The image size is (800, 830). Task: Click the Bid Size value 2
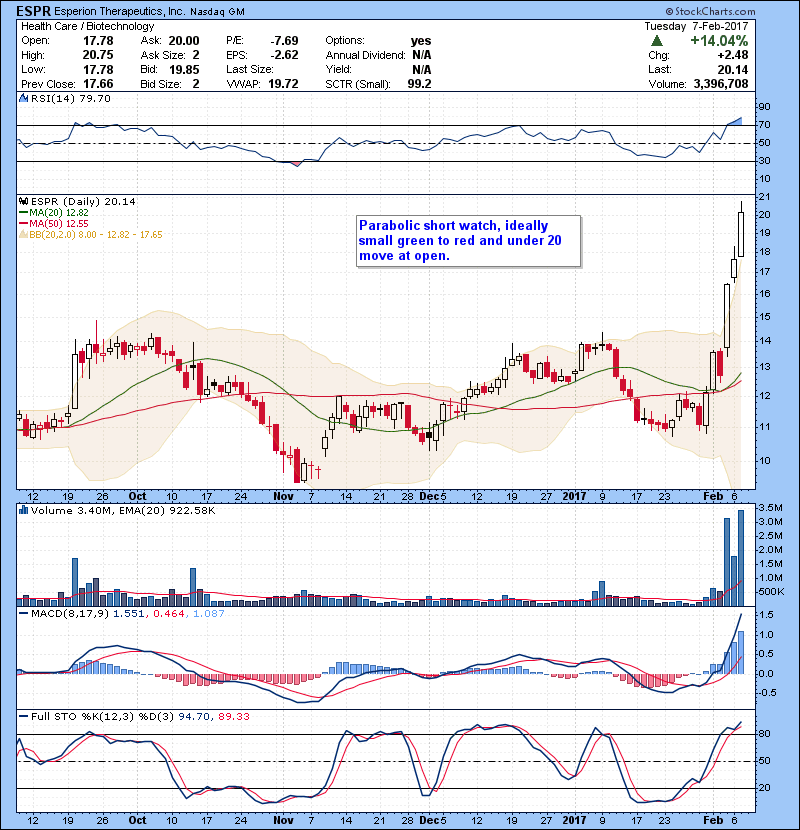coord(196,84)
